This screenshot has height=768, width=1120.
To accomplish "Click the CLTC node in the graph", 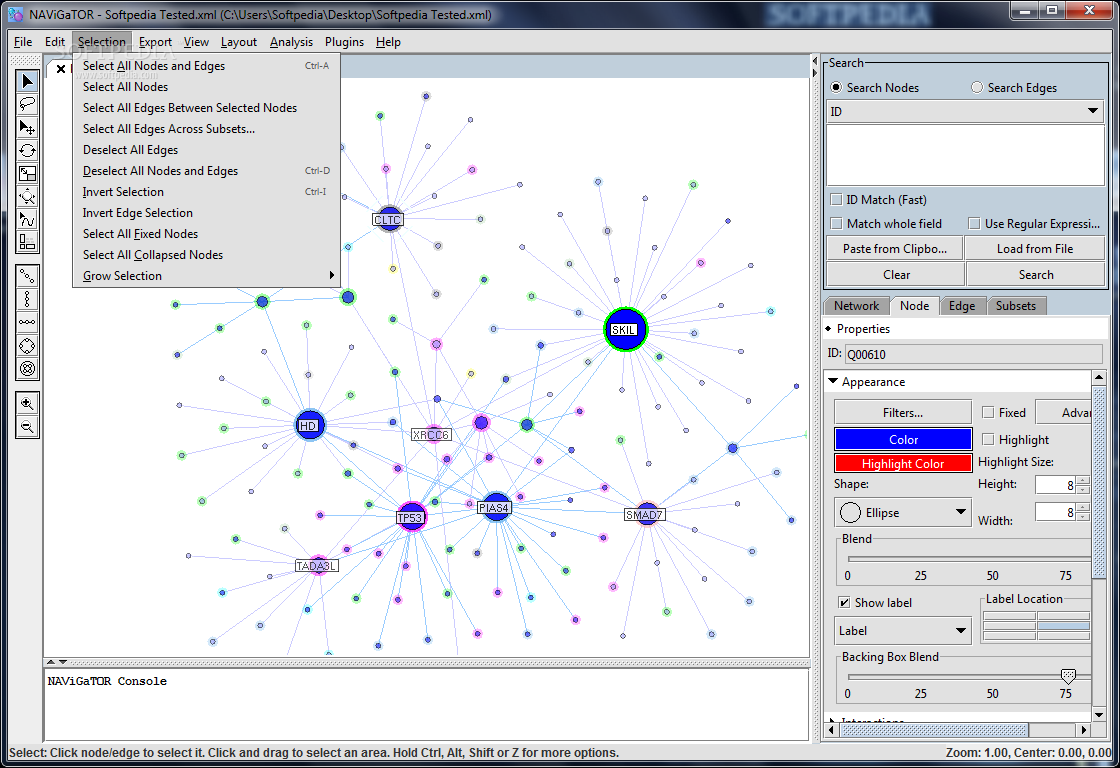I will pyautogui.click(x=388, y=219).
